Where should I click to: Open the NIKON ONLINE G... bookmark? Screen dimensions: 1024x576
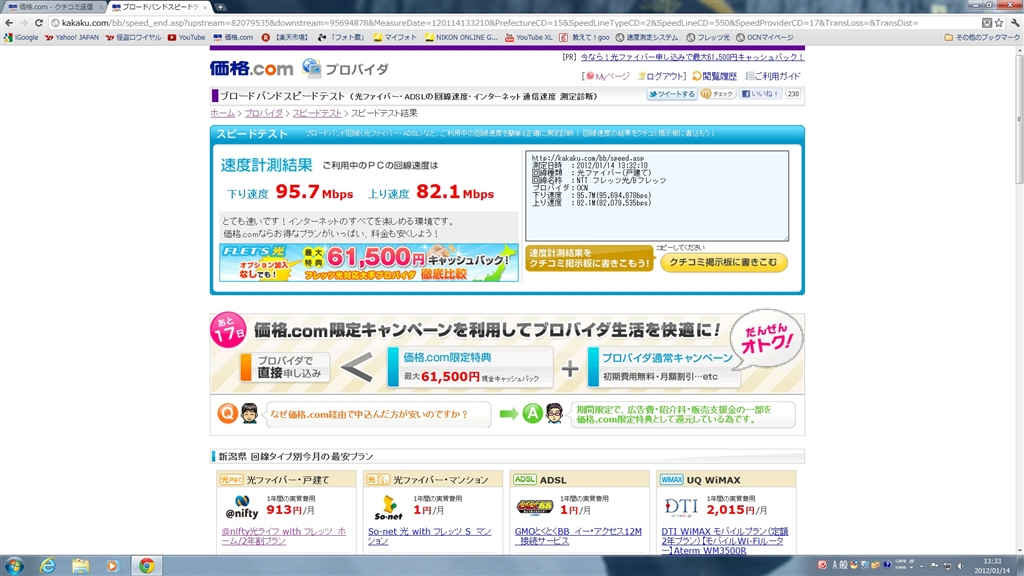coord(461,37)
